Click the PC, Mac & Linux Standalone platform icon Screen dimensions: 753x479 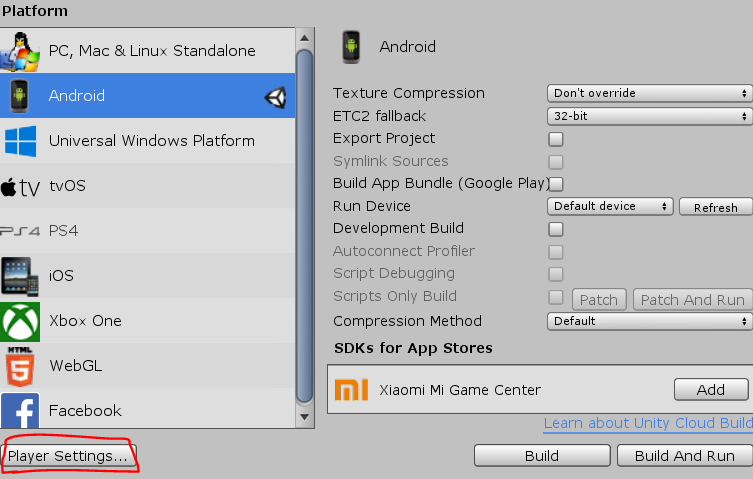click(x=20, y=51)
